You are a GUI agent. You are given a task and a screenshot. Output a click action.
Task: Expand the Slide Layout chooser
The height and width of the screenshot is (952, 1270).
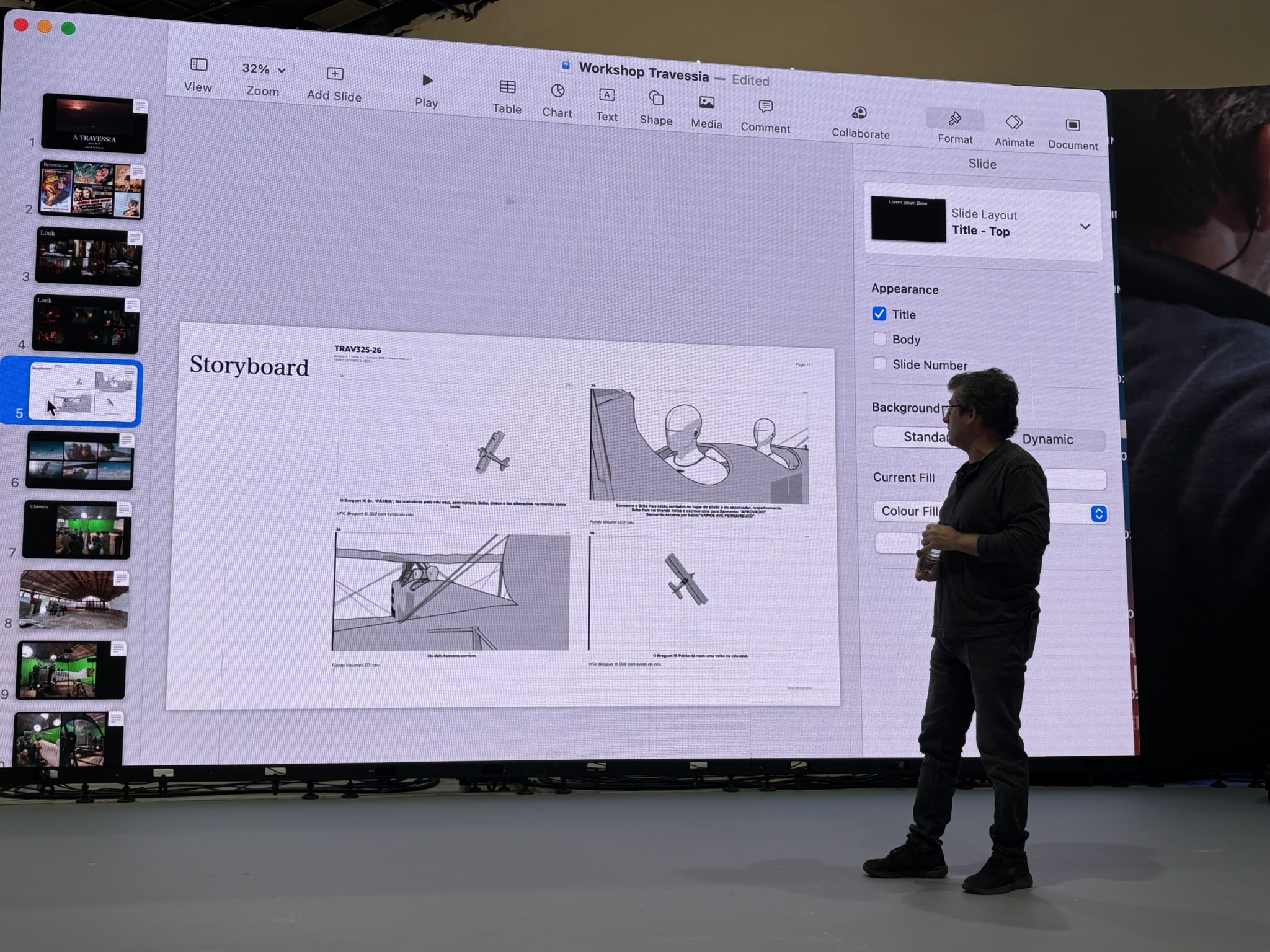[x=1085, y=227]
